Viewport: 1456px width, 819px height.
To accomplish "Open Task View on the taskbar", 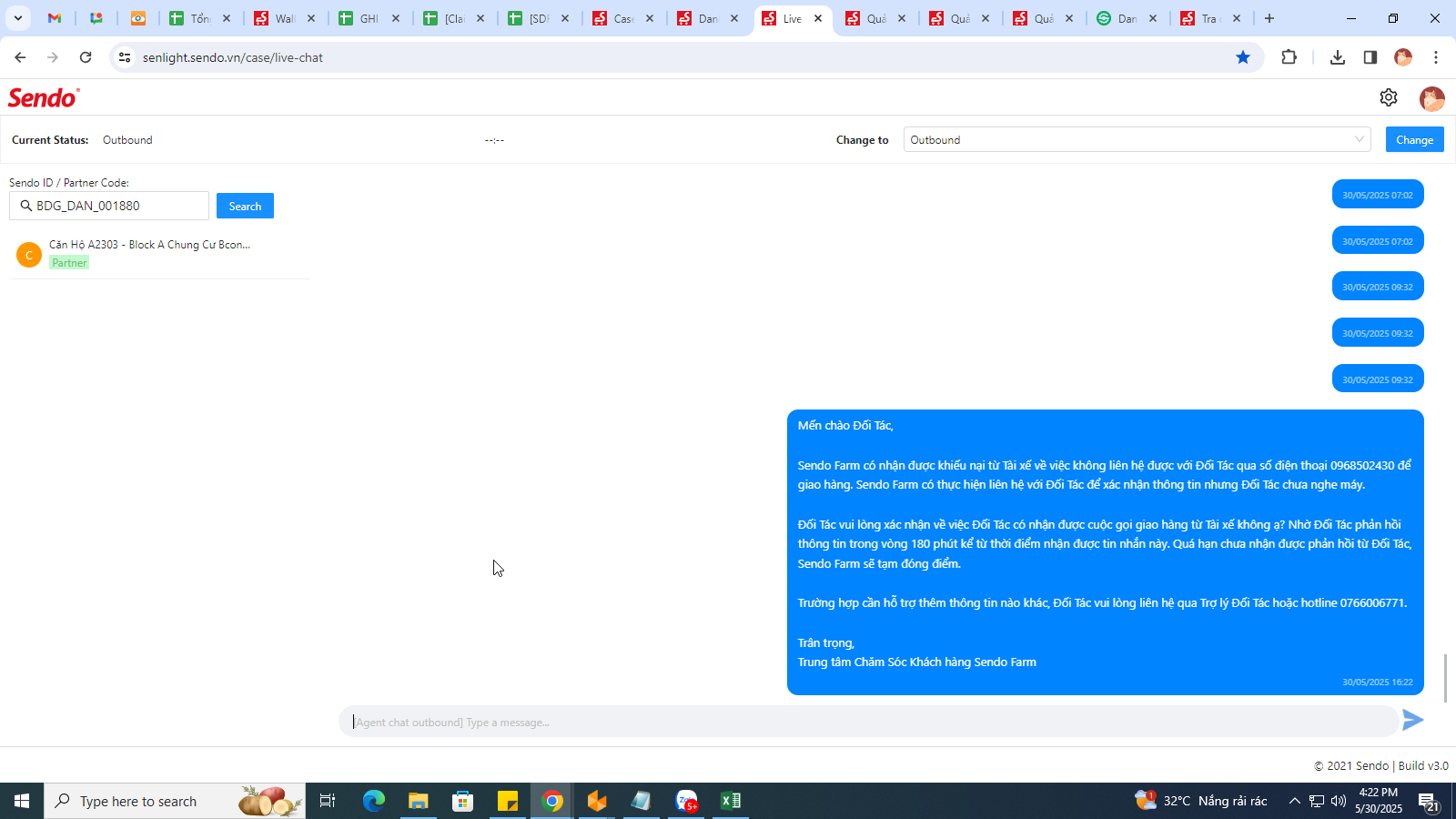I will point(328,801).
